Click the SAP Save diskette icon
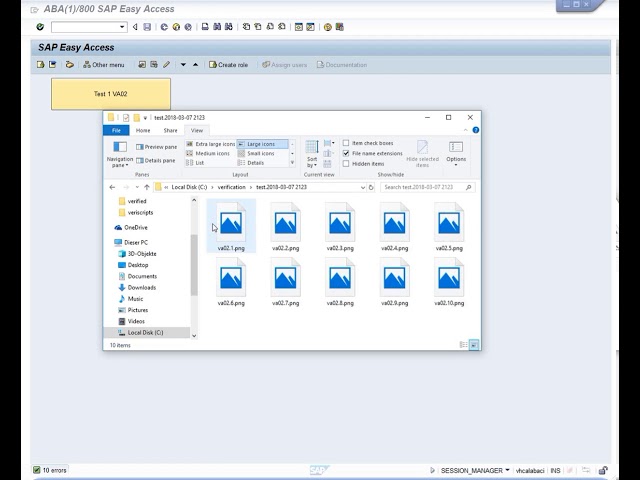This screenshot has height=480, width=640. click(x=147, y=27)
